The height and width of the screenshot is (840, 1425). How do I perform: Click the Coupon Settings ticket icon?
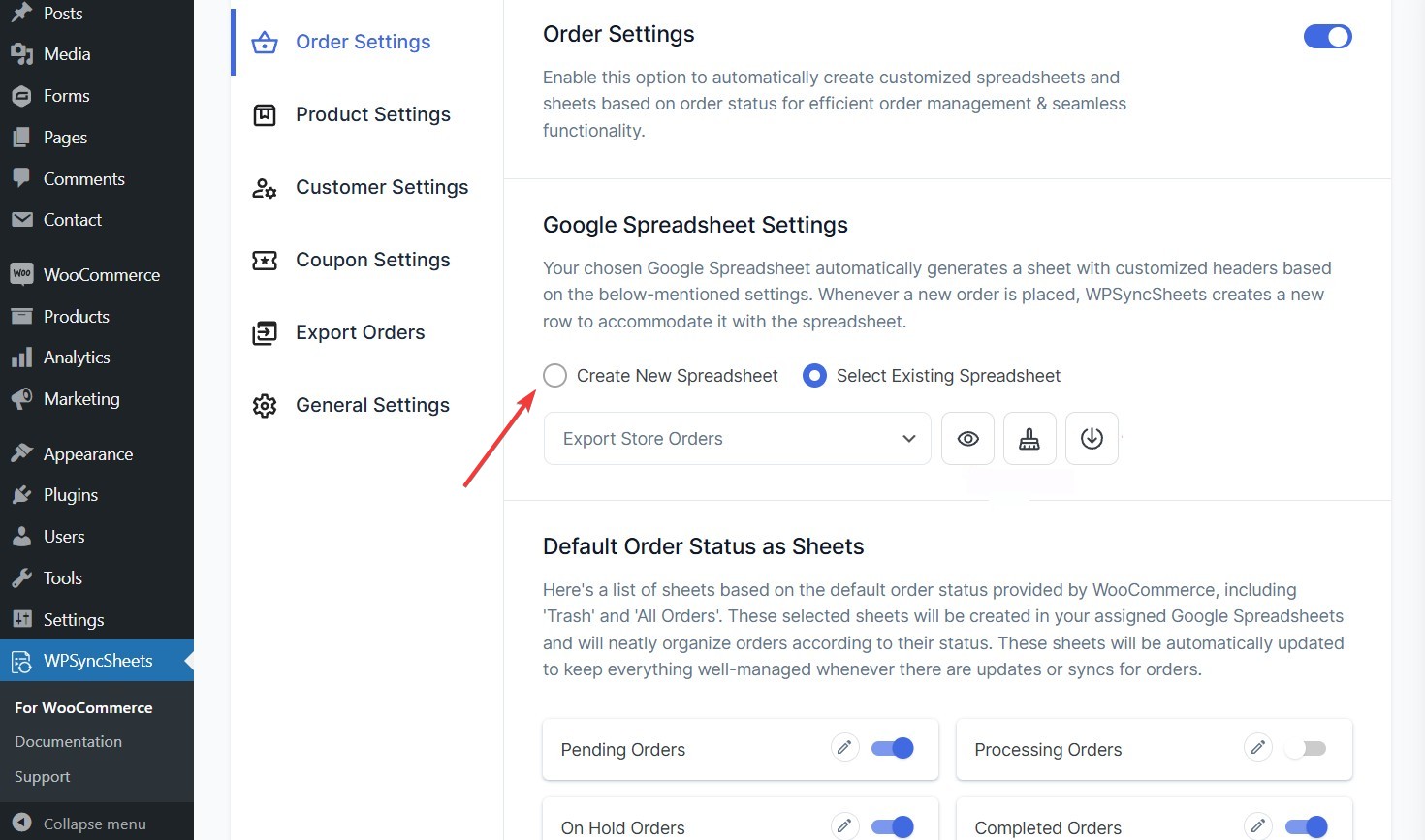[x=265, y=260]
